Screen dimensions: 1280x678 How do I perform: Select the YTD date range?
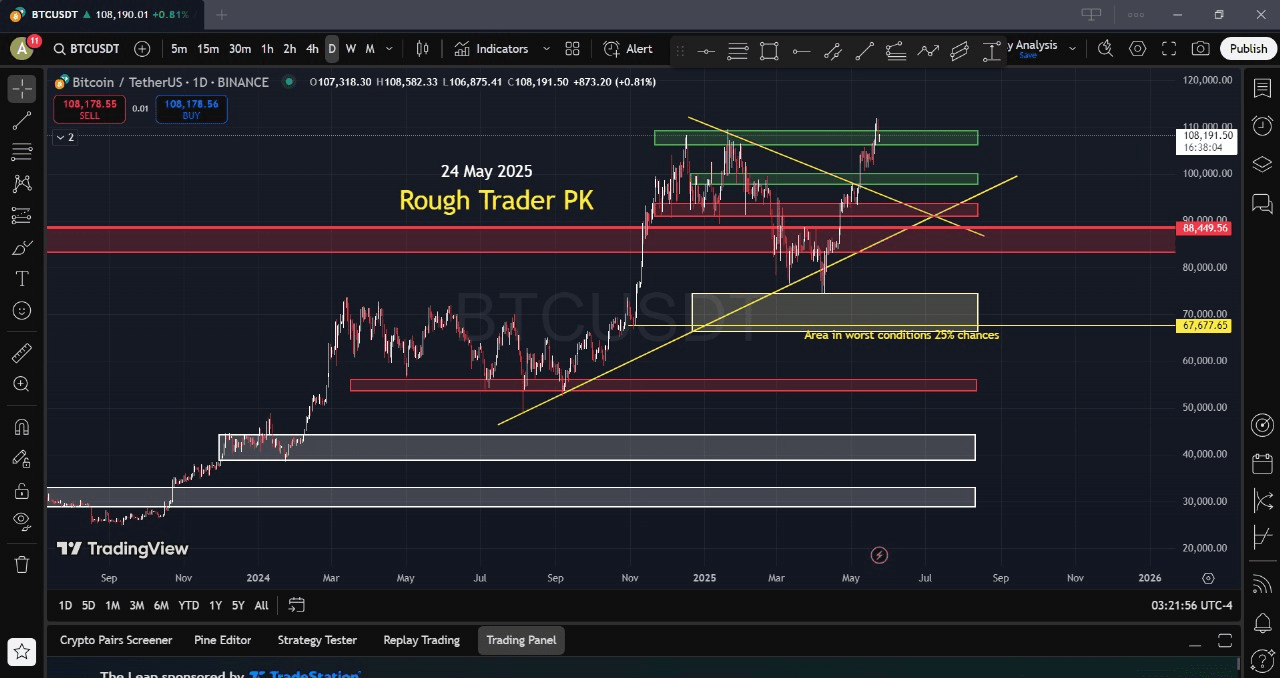point(188,605)
